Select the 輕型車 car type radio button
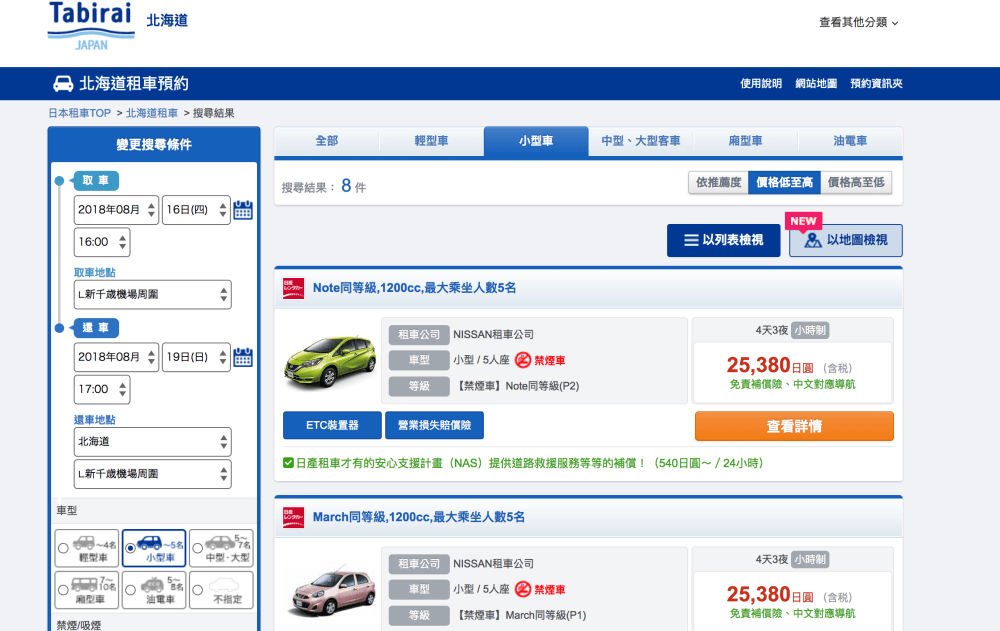 (64, 547)
